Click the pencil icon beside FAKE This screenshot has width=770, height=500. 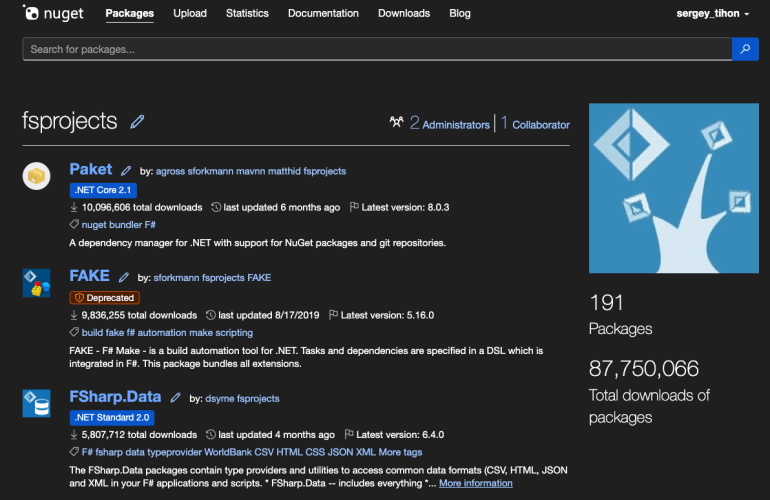click(x=124, y=277)
